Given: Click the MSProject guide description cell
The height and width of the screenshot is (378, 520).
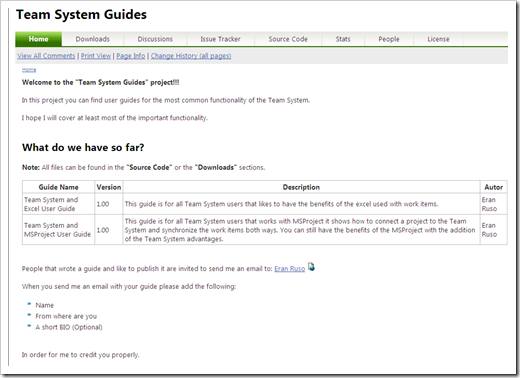Looking at the screenshot, I should click(x=301, y=230).
